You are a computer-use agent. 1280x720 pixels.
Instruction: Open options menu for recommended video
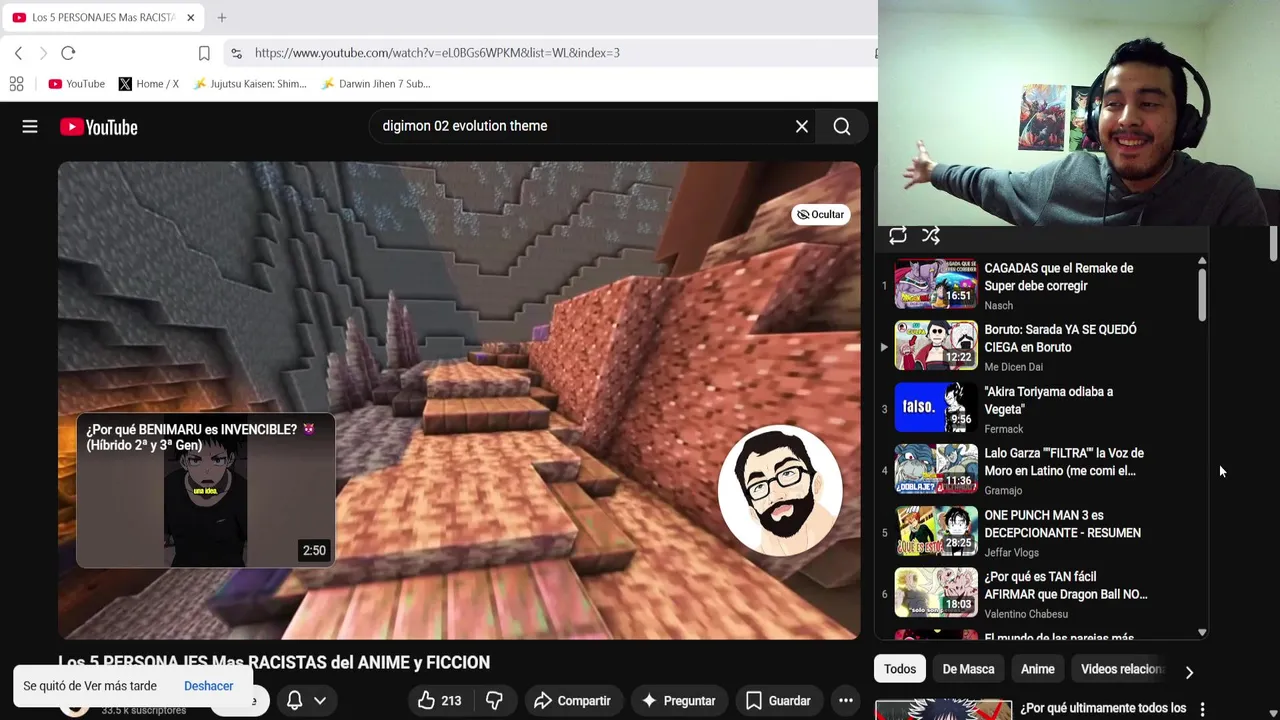click(1202, 709)
